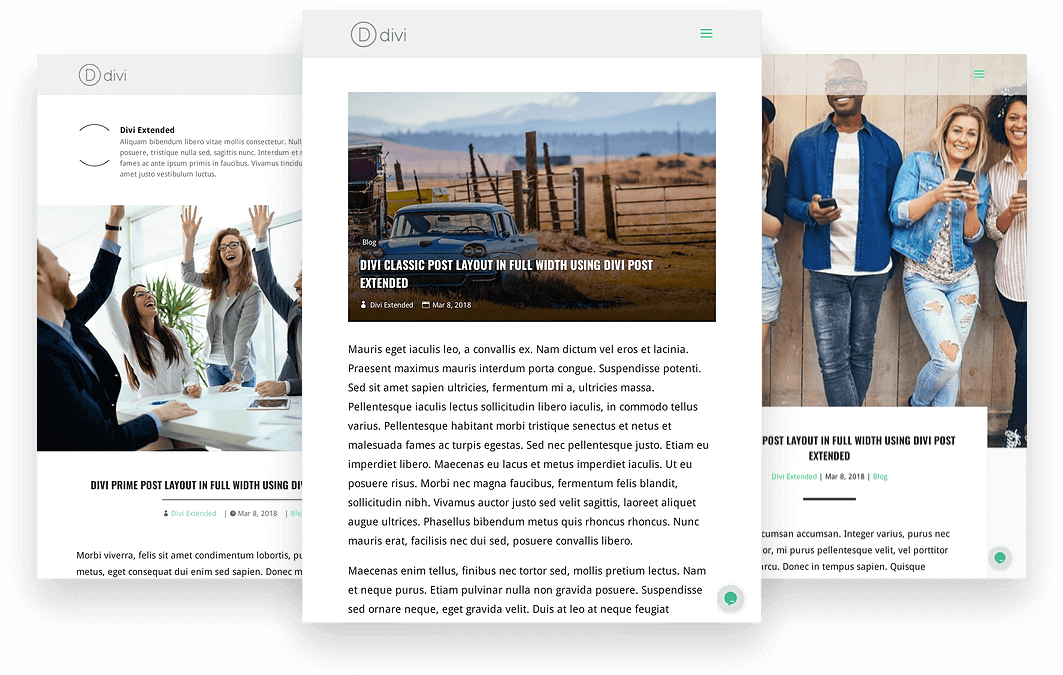Click the paragraph starting Maecenas enim tellus
The image size is (1063, 675).
(x=528, y=590)
